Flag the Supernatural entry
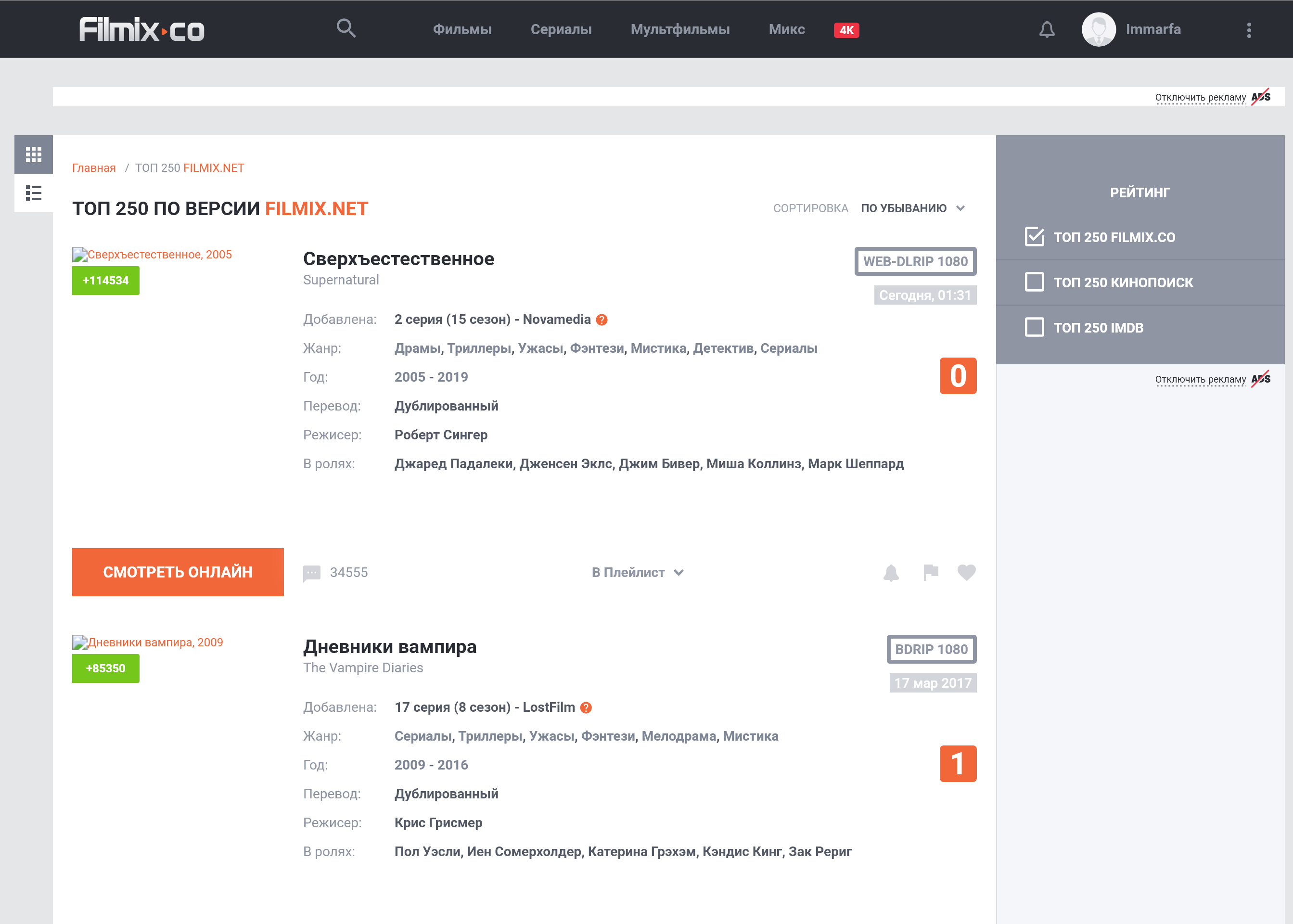The image size is (1293, 924). [931, 572]
